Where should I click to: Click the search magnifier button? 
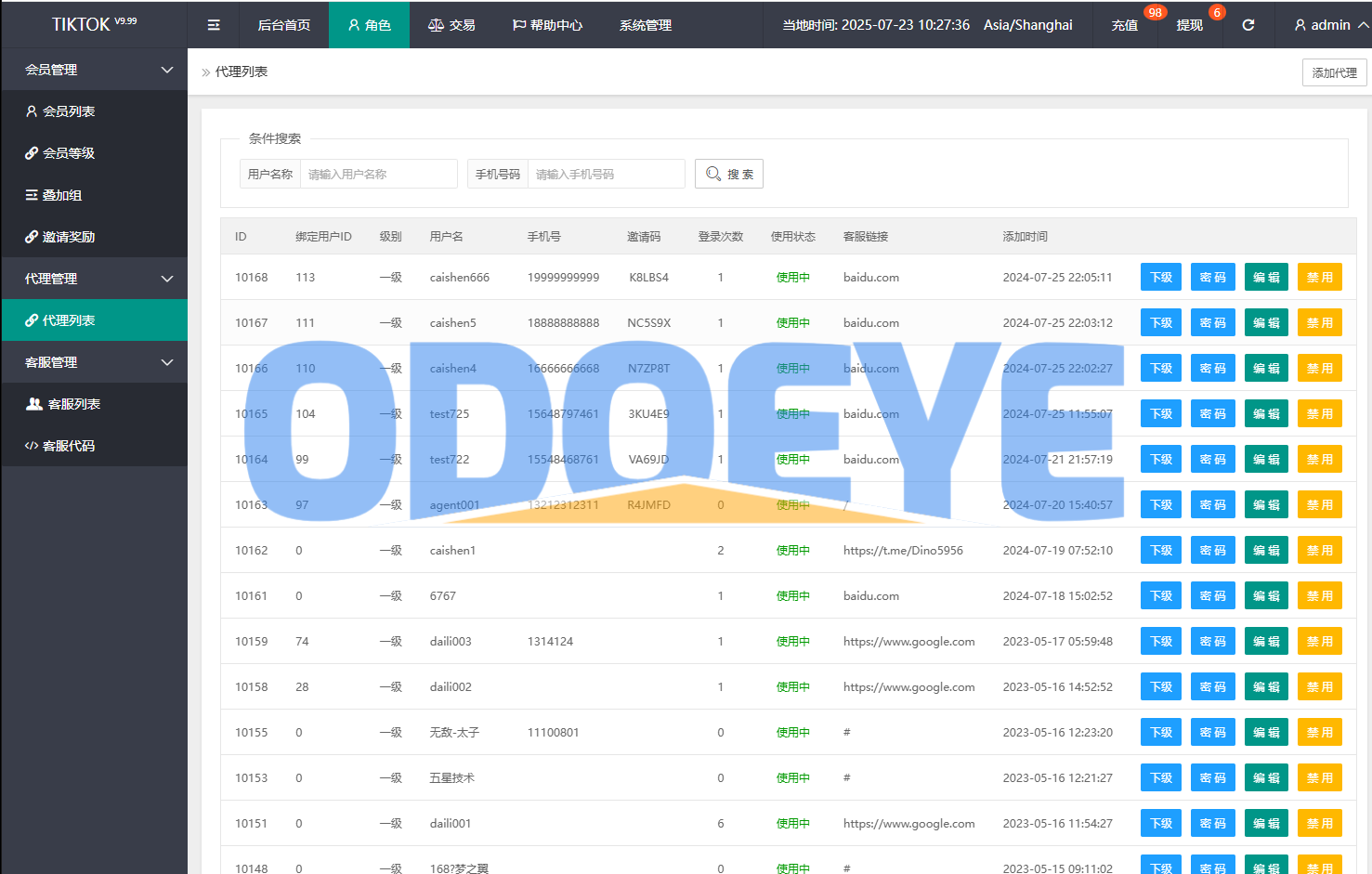click(728, 174)
